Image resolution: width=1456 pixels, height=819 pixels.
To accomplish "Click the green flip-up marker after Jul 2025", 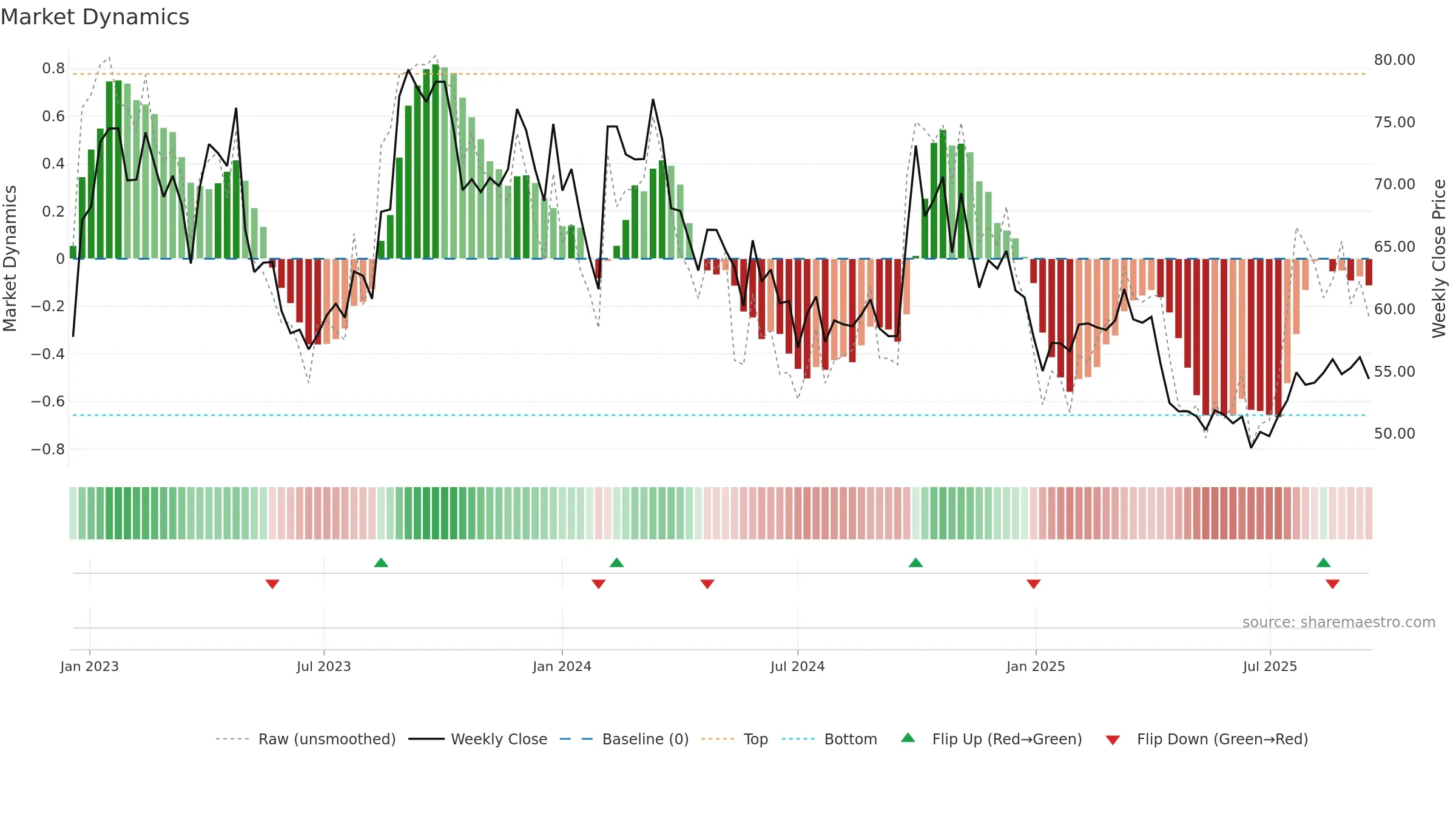I will (1324, 562).
